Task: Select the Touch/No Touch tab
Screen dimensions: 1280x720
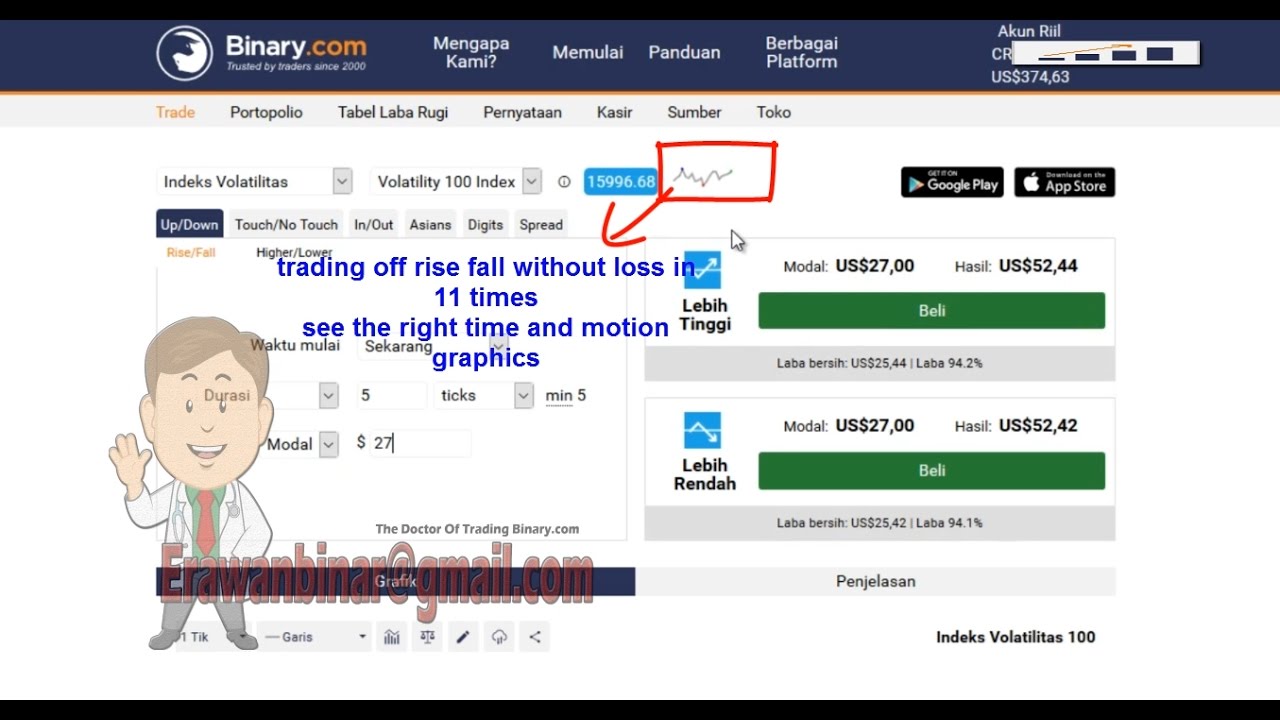Action: [x=286, y=225]
